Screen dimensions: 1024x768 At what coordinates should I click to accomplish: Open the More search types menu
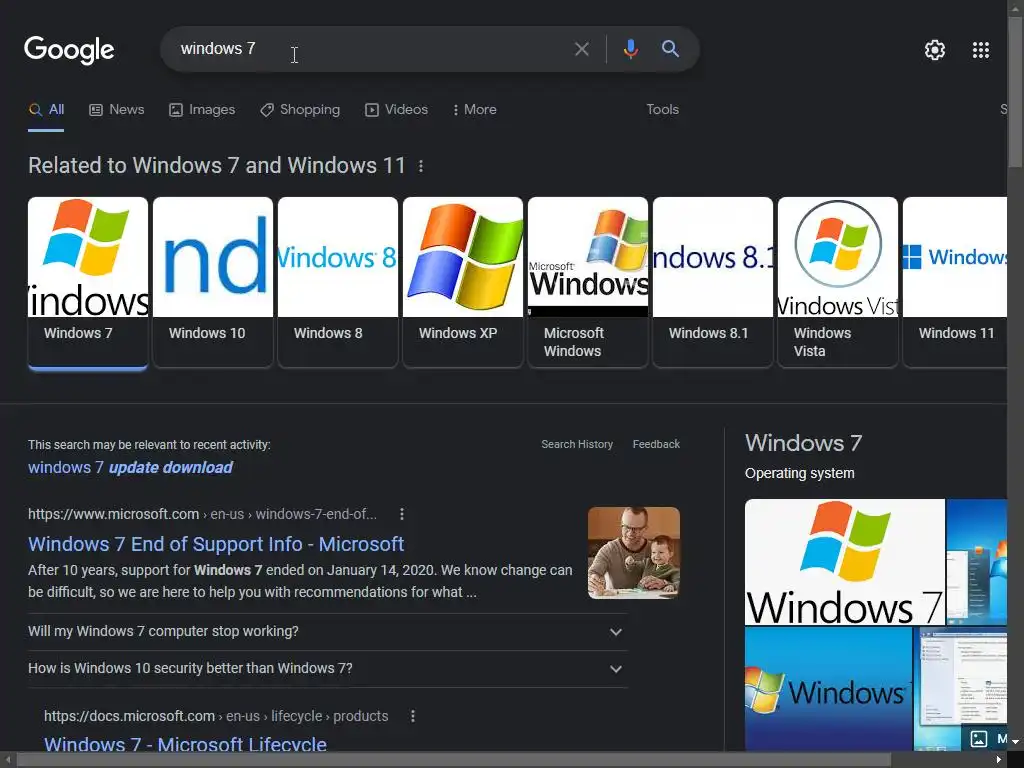474,110
